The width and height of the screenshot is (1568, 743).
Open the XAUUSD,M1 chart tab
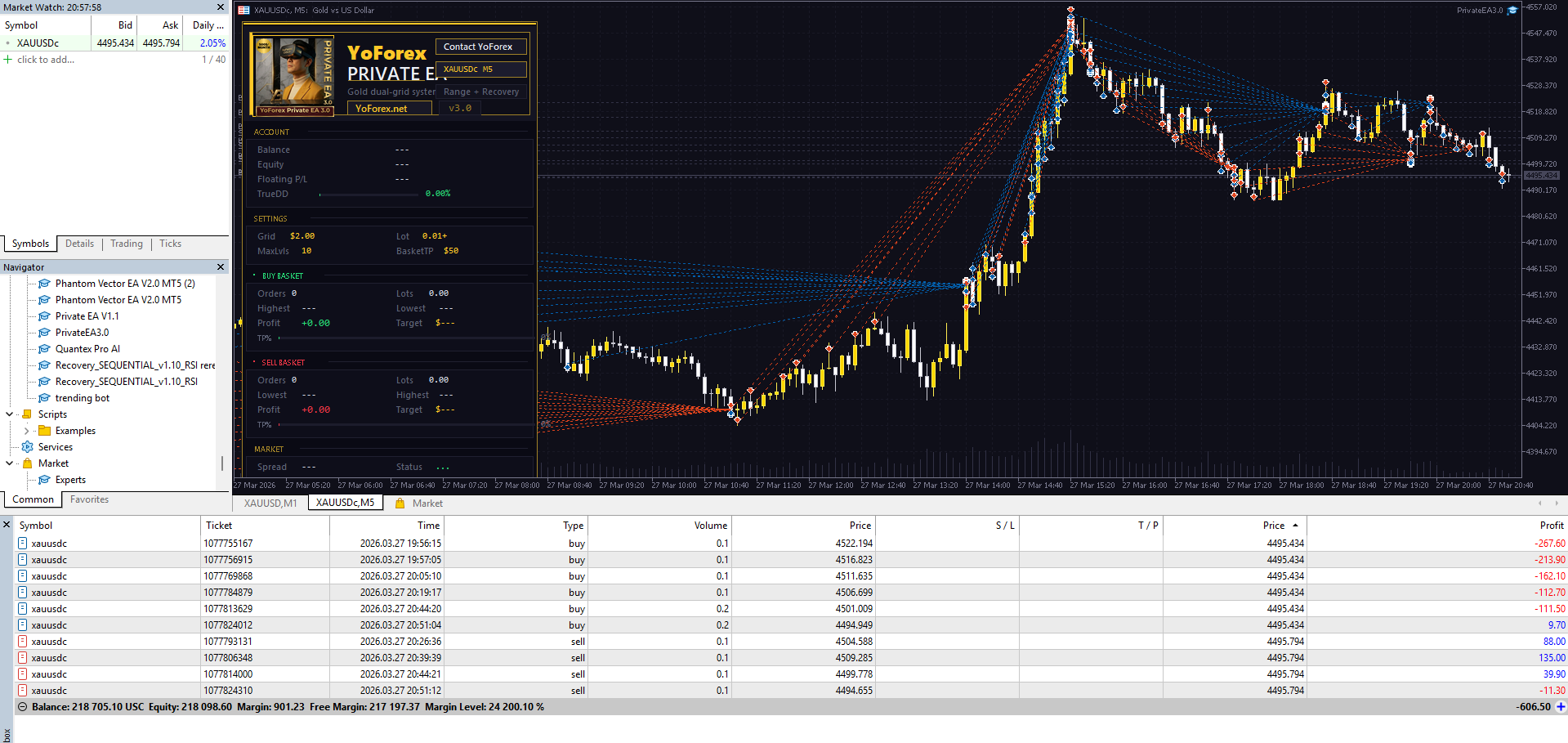270,504
